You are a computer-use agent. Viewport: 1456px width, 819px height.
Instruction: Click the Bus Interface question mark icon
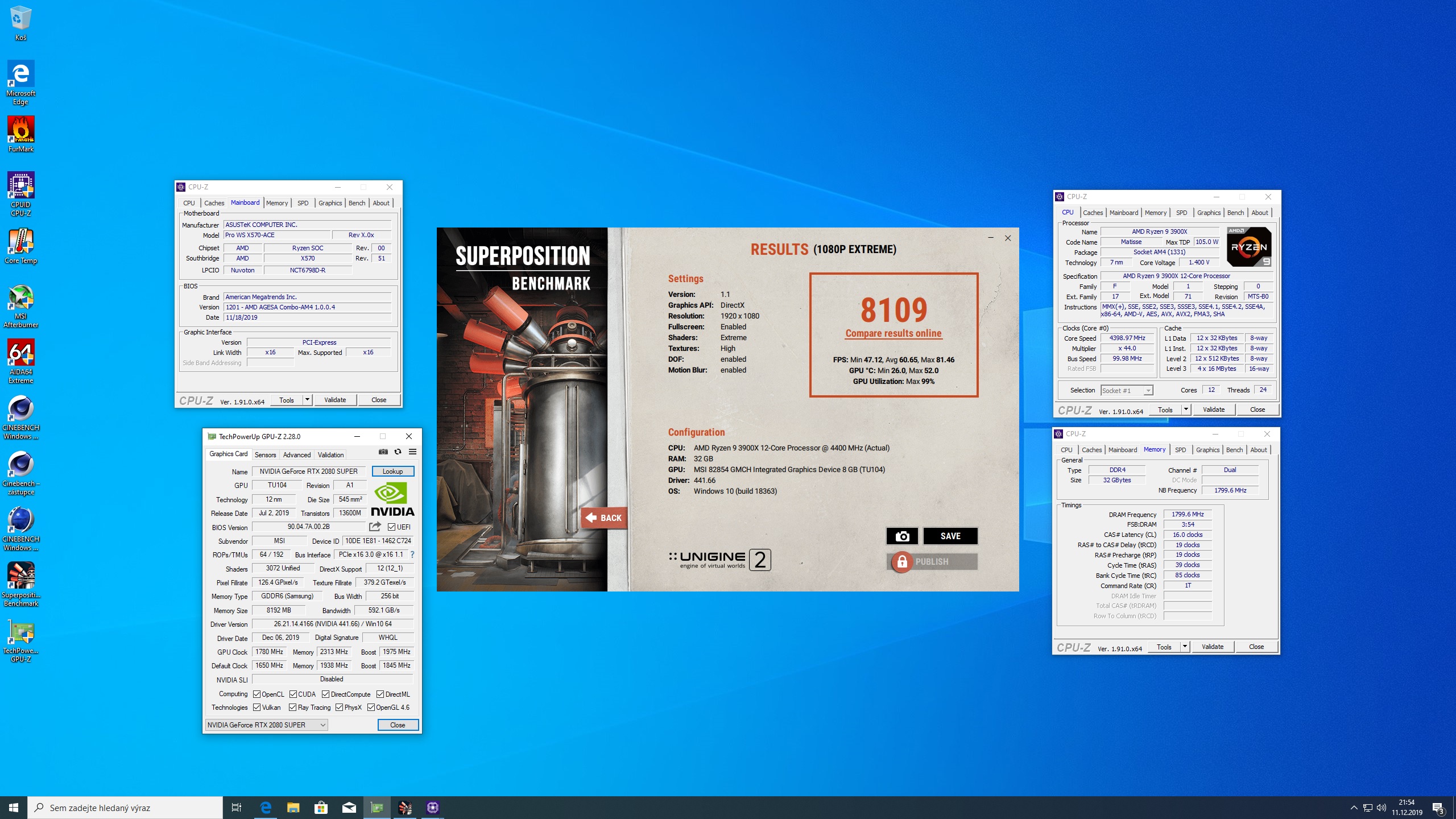click(412, 555)
